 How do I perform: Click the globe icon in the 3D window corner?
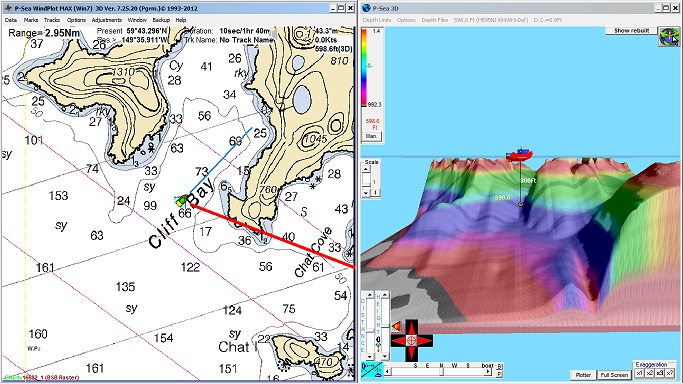669,37
